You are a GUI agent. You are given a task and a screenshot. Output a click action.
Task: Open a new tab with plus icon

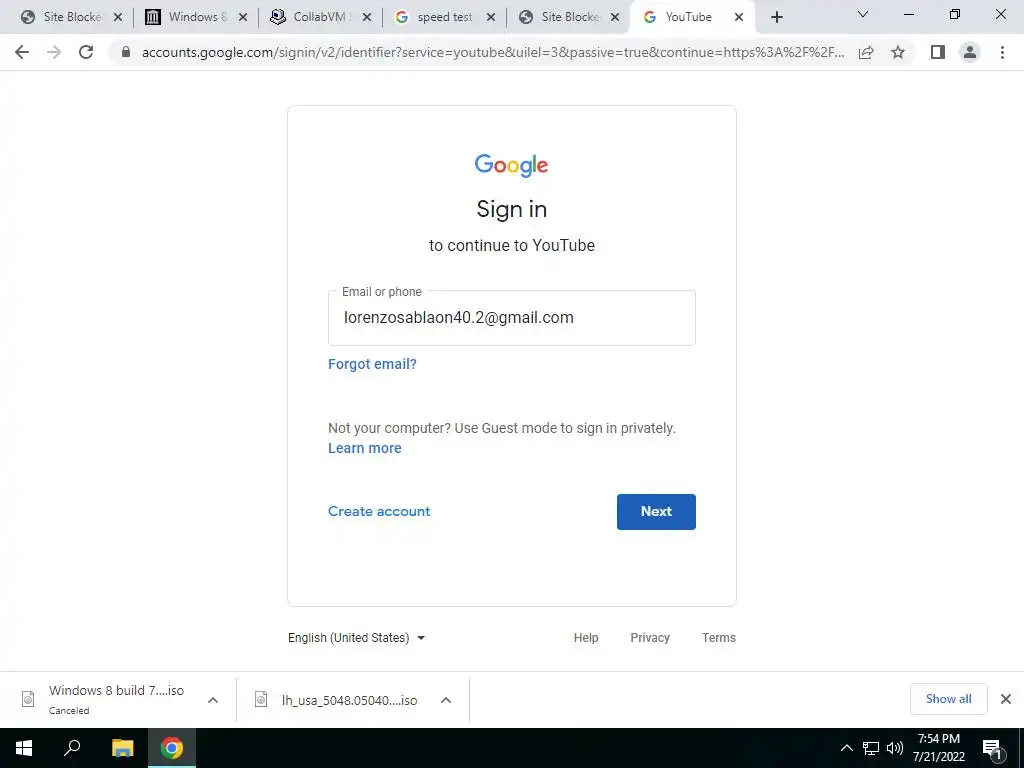[x=776, y=17]
